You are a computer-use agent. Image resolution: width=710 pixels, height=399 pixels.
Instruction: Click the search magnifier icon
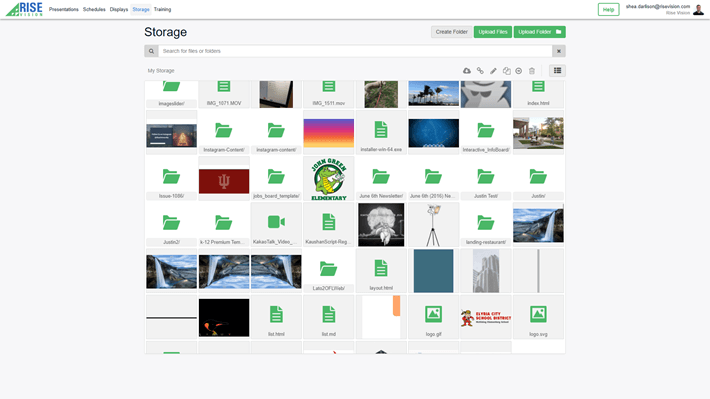[x=151, y=51]
